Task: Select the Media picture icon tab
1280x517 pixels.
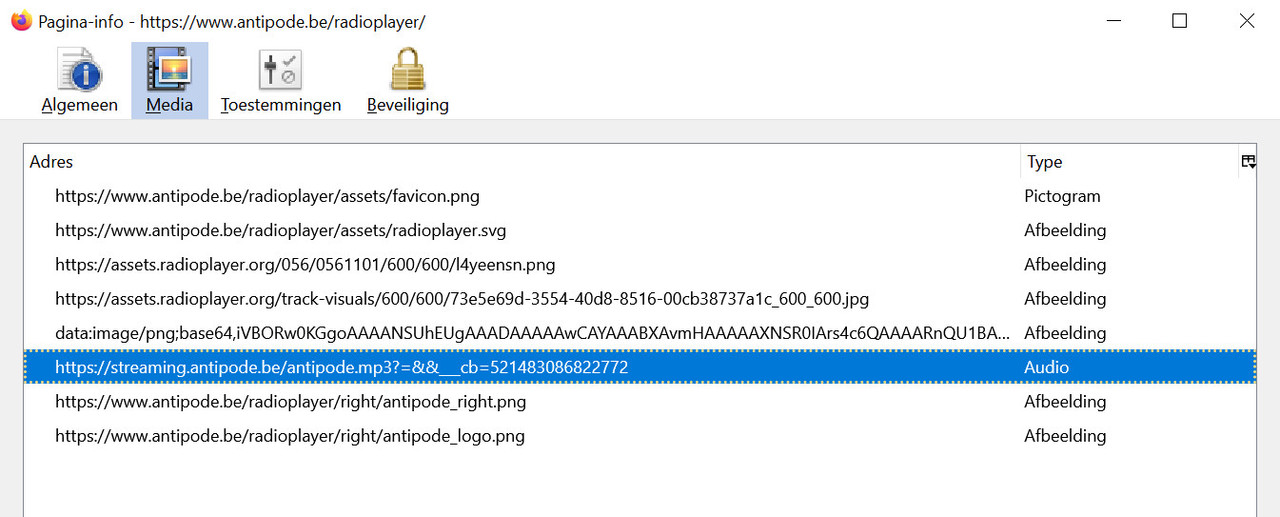Action: coord(169,81)
